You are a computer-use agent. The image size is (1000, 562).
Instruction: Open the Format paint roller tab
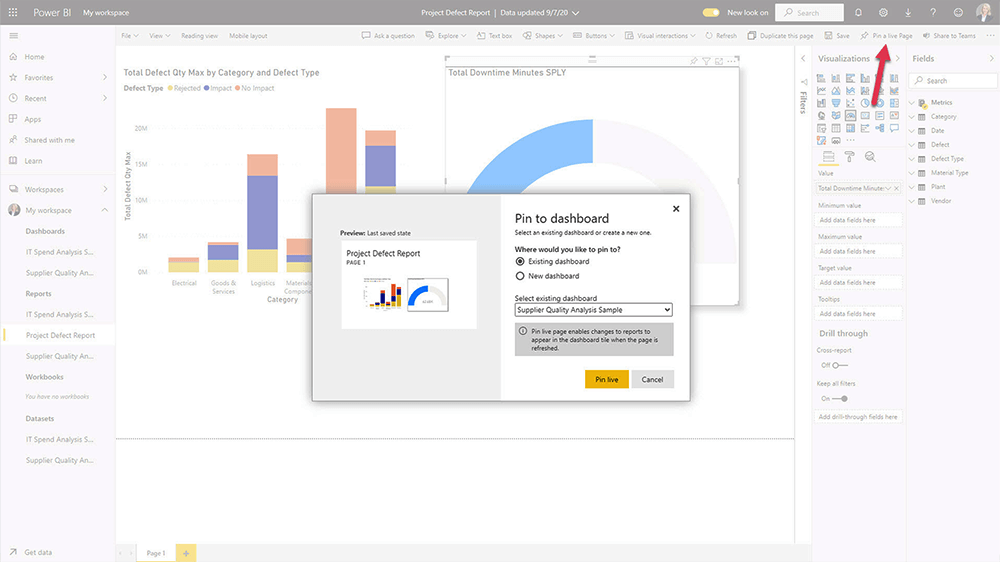pos(849,157)
